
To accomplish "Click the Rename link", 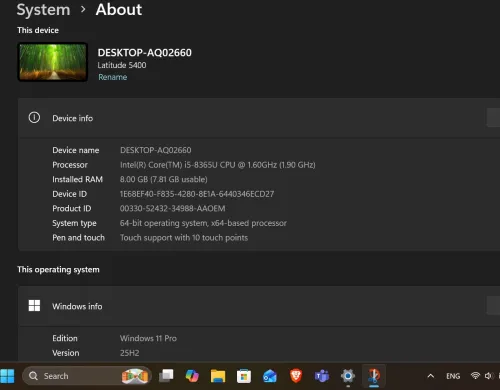I will 113,77.
